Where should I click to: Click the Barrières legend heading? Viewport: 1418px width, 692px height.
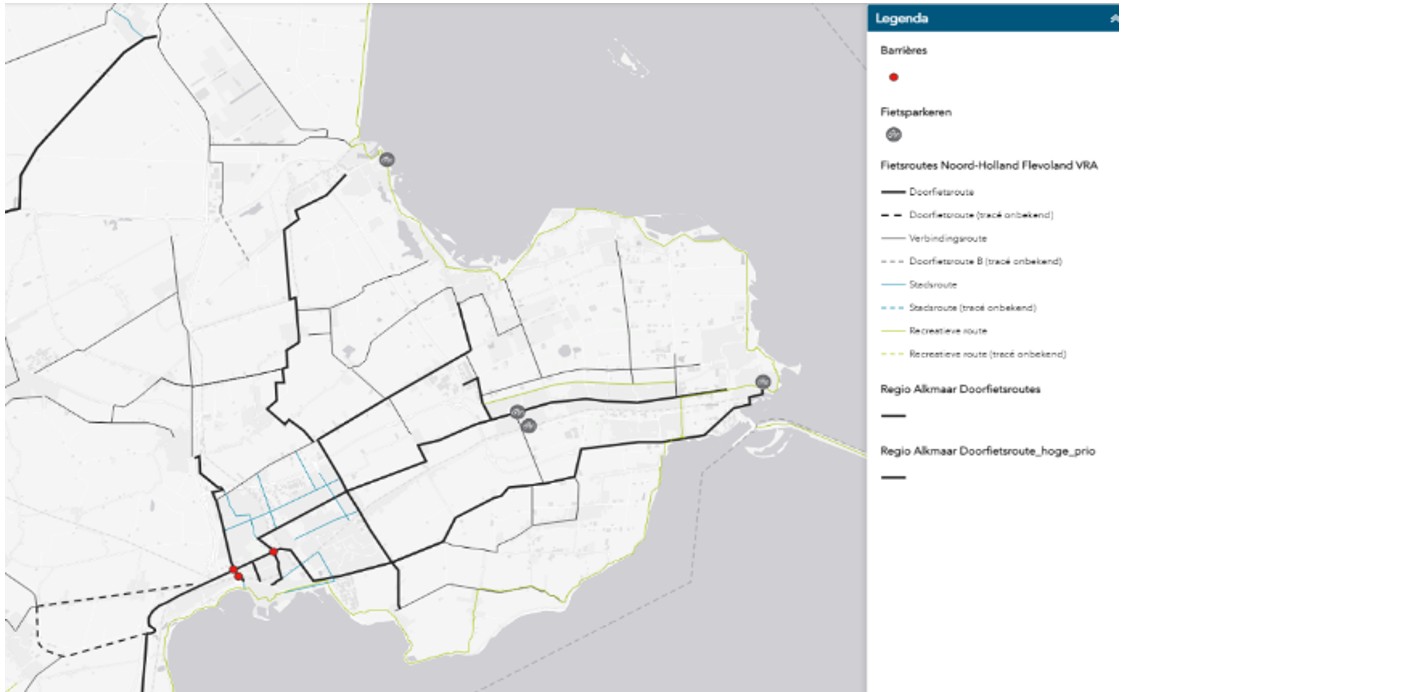[x=903, y=51]
